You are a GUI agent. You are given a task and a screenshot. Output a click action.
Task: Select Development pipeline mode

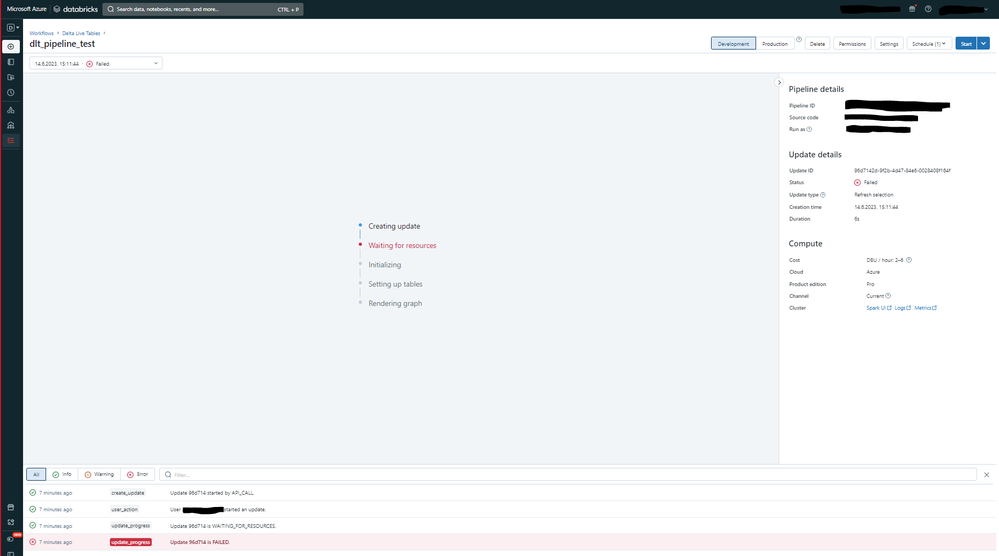click(733, 44)
